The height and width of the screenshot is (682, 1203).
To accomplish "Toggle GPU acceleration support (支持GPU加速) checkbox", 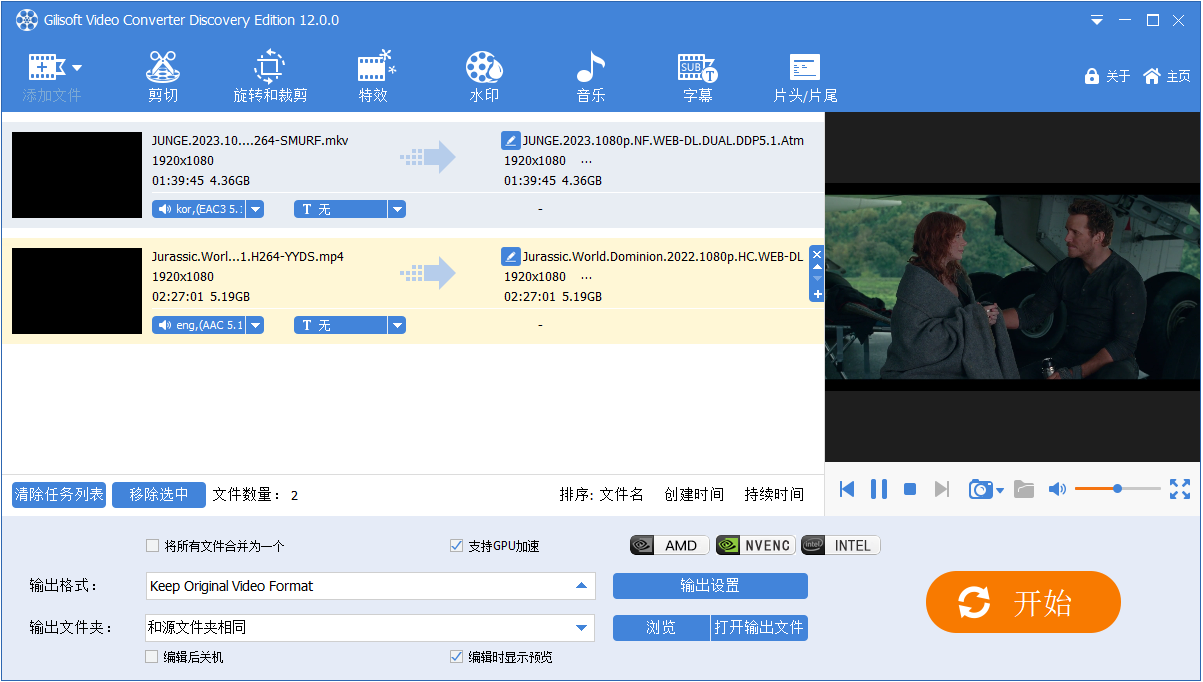I will [x=457, y=546].
